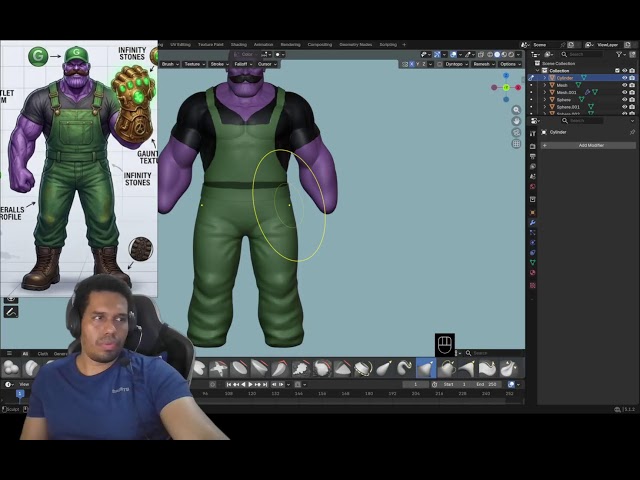The height and width of the screenshot is (480, 640).
Task: Open the Remesh dropdown
Action: pos(484,64)
